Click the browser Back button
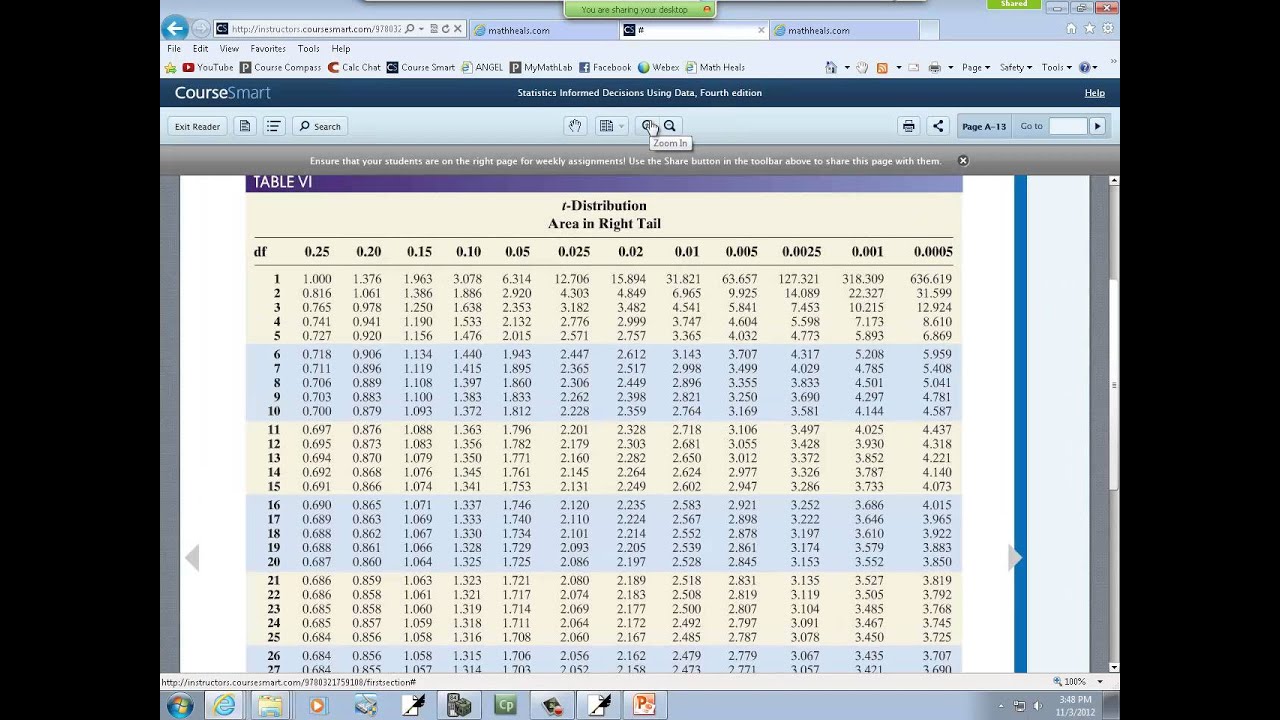 pyautogui.click(x=176, y=29)
